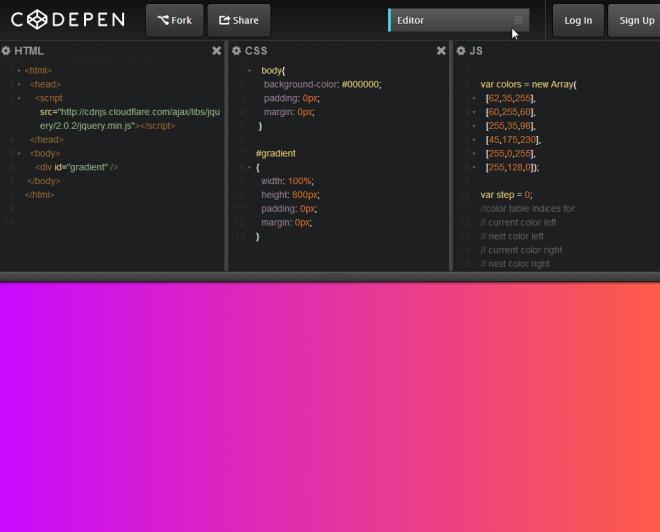The image size is (660, 532).
Task: Click the var step = 0; line
Action: (x=506, y=195)
